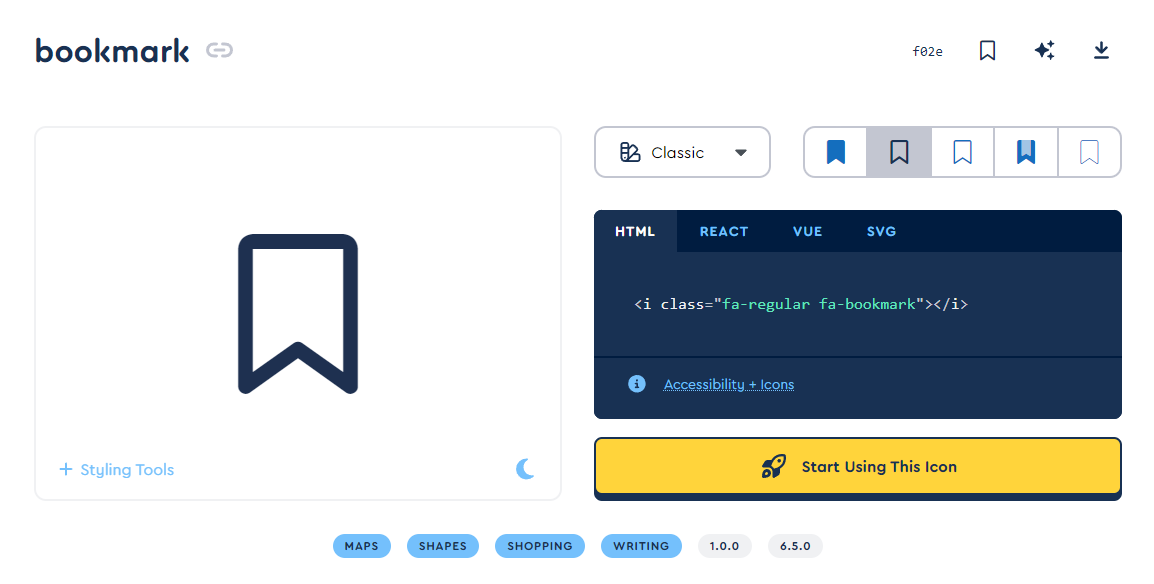Open the Accessibility + Icons link
This screenshot has width=1154, height=584.
(729, 384)
